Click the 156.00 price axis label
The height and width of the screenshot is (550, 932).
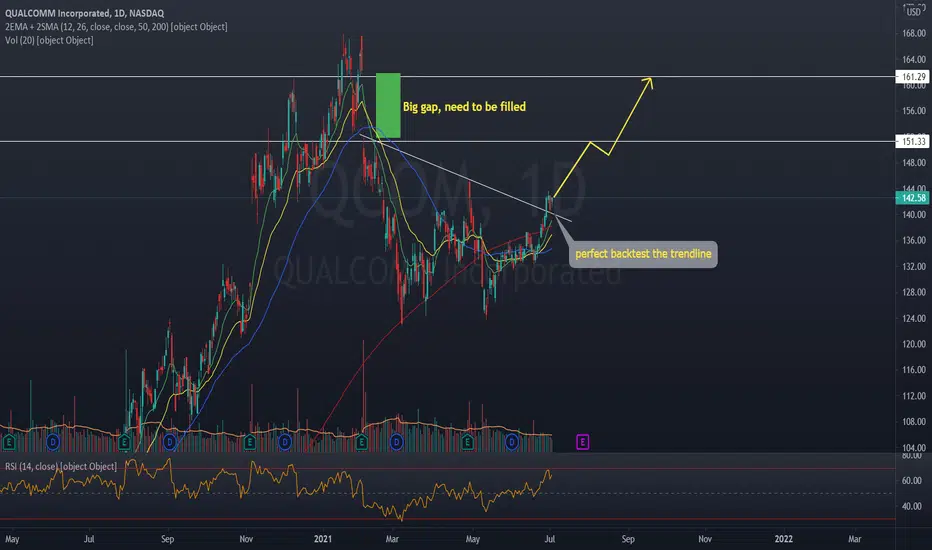pyautogui.click(x=914, y=111)
